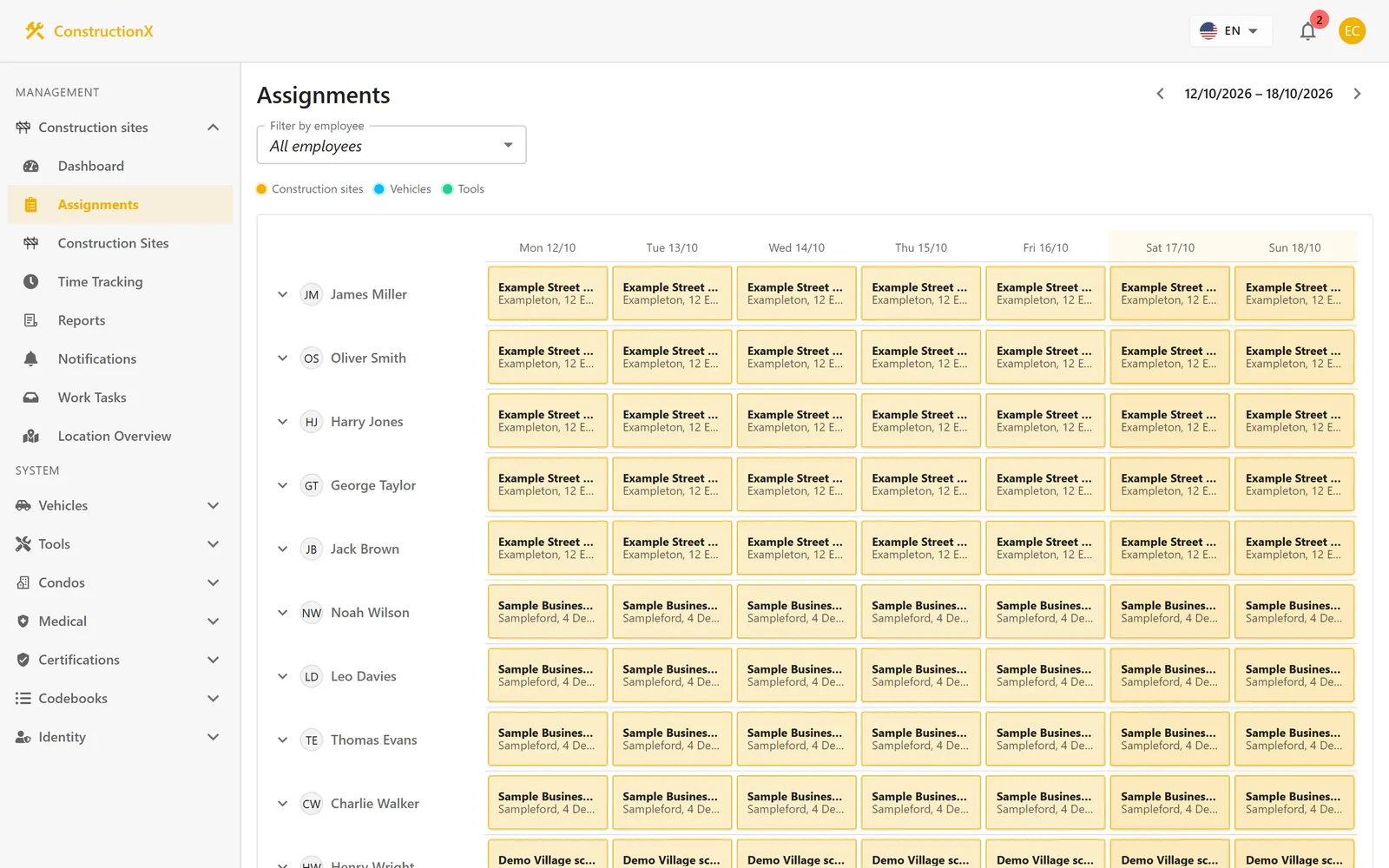The image size is (1389, 868).
Task: Click the Work Tasks hard hat icon
Action: click(31, 398)
